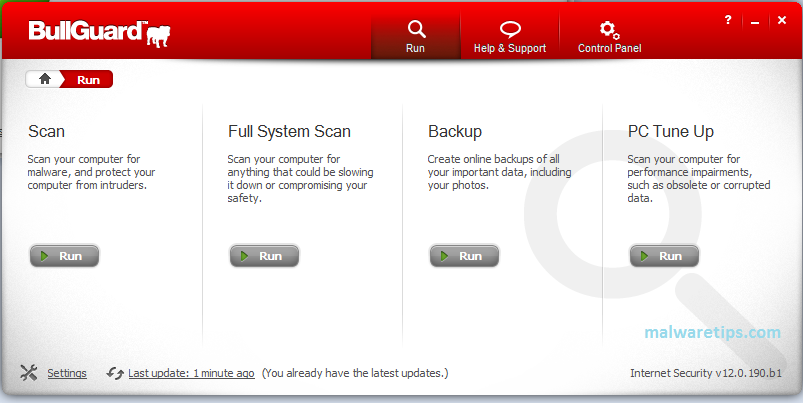Click the Internet Security v12.0.190.b1 version text
This screenshot has width=803, height=403.
706,373
